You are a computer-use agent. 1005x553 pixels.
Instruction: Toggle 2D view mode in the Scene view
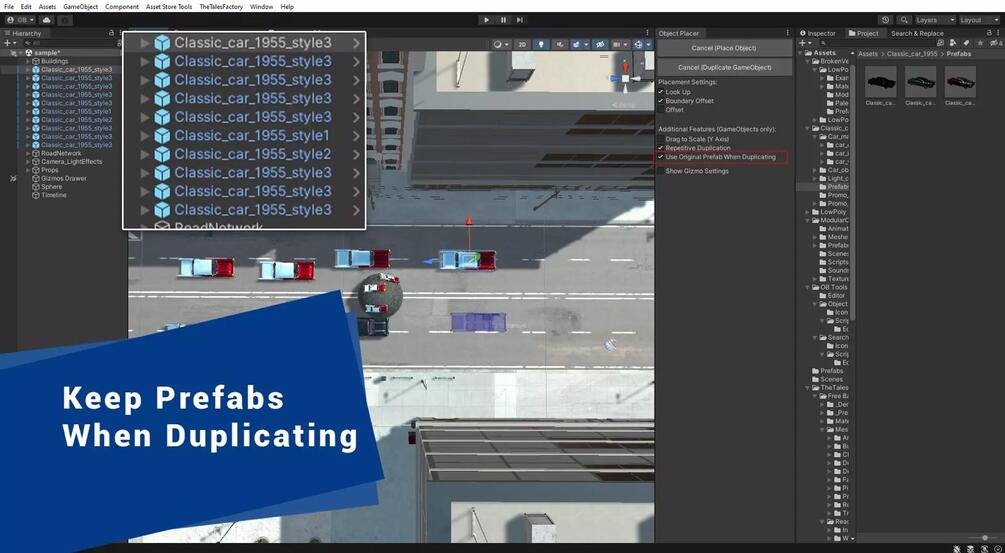tap(522, 44)
